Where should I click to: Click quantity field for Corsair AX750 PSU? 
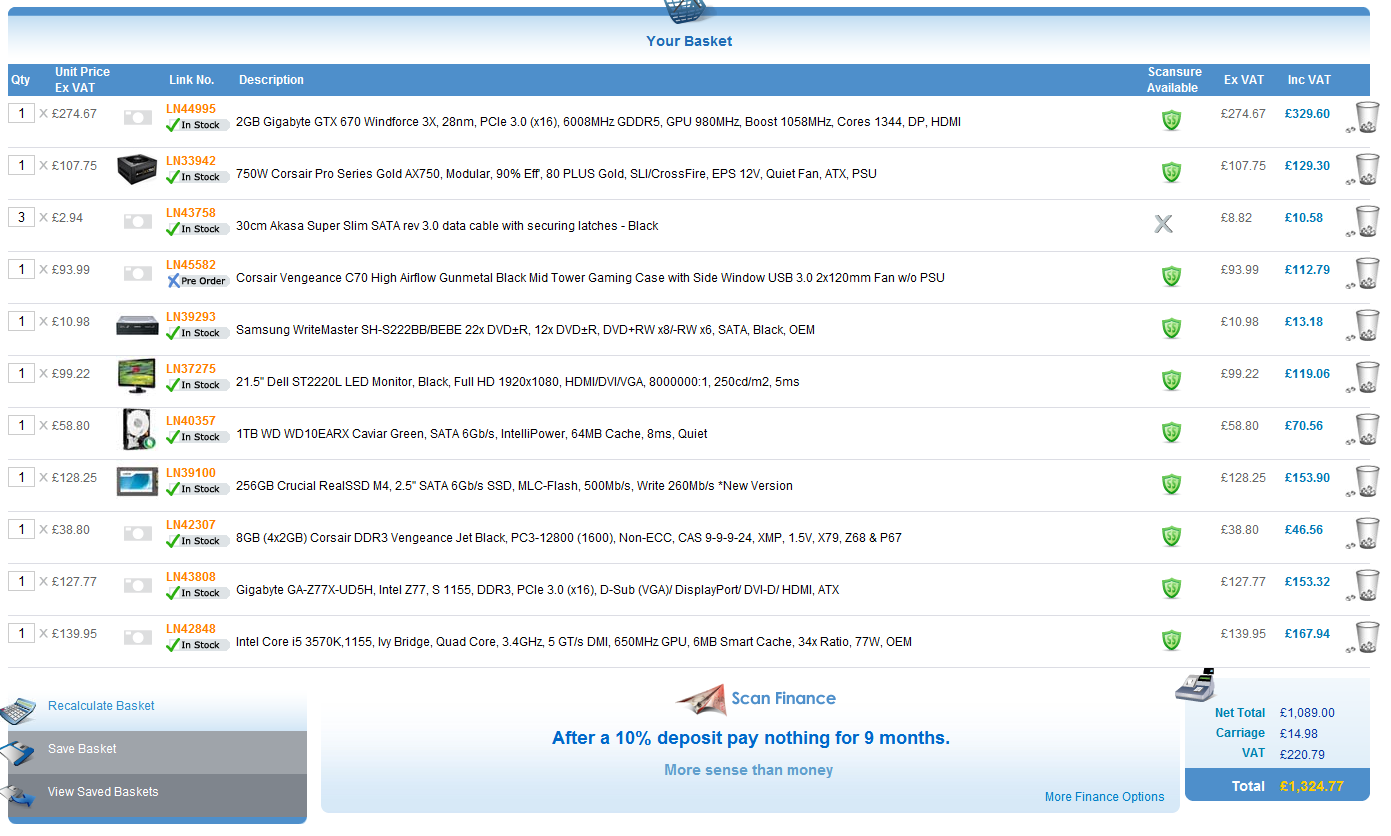tap(21, 165)
